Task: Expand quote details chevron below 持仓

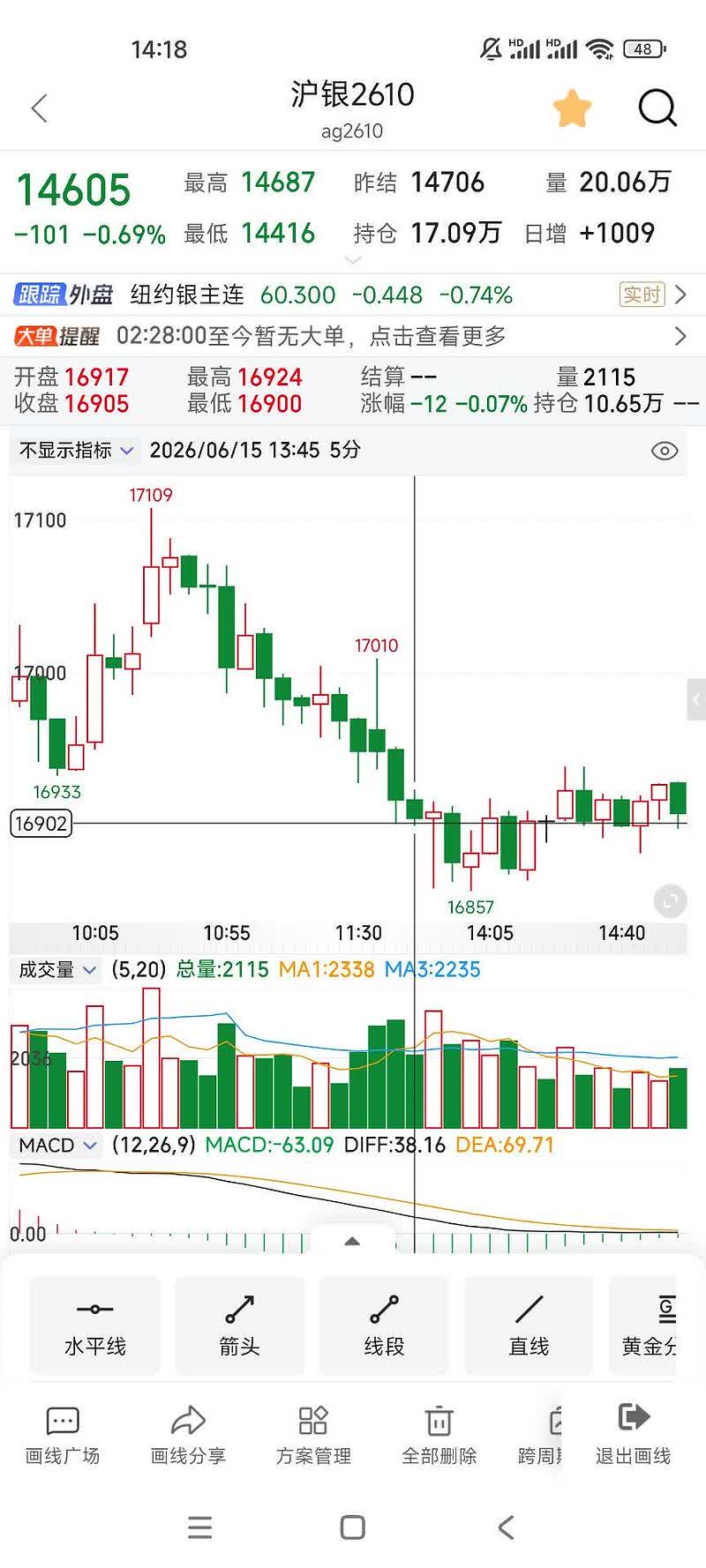Action: click(353, 260)
